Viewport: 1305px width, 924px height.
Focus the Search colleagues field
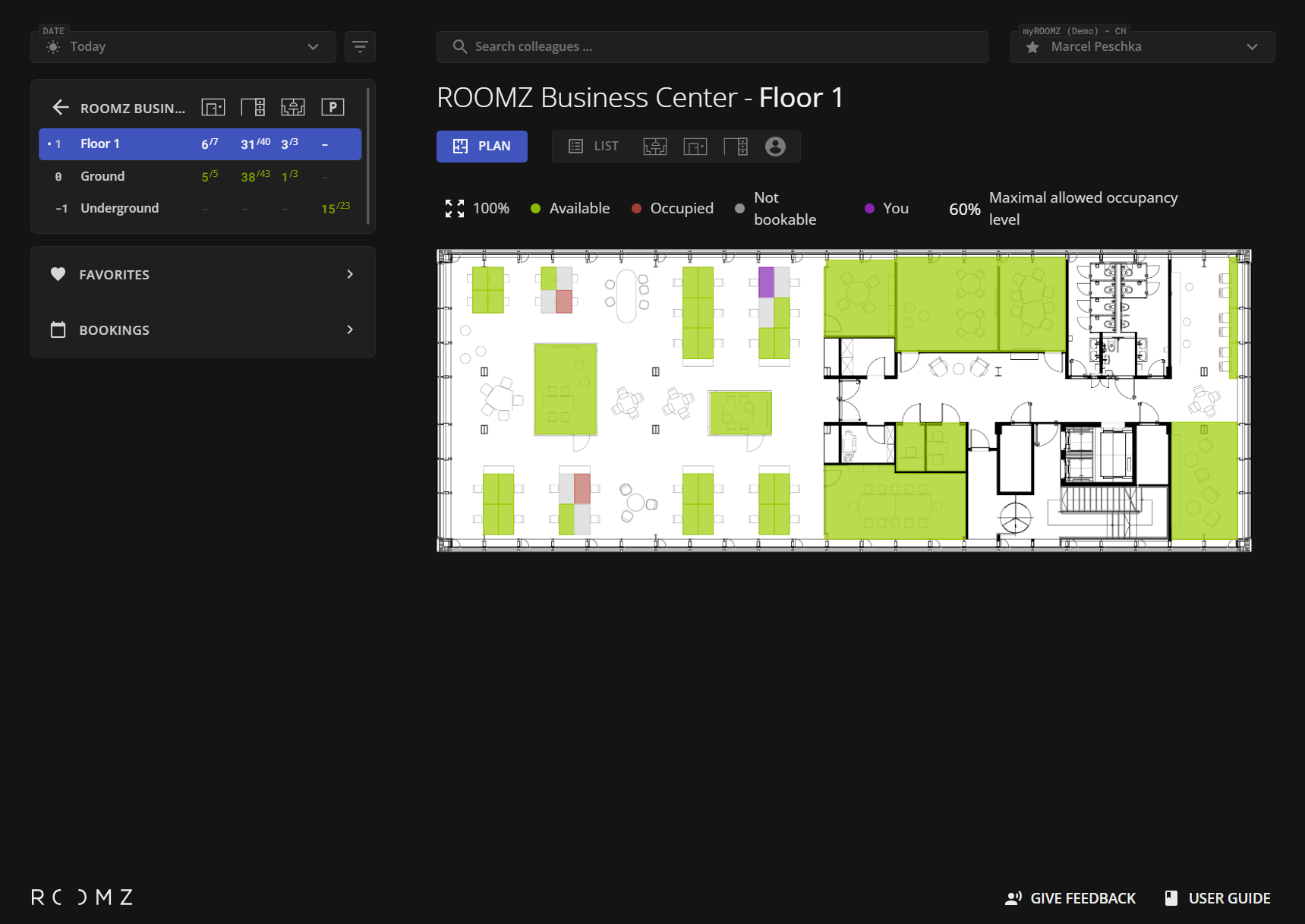pyautogui.click(x=711, y=47)
